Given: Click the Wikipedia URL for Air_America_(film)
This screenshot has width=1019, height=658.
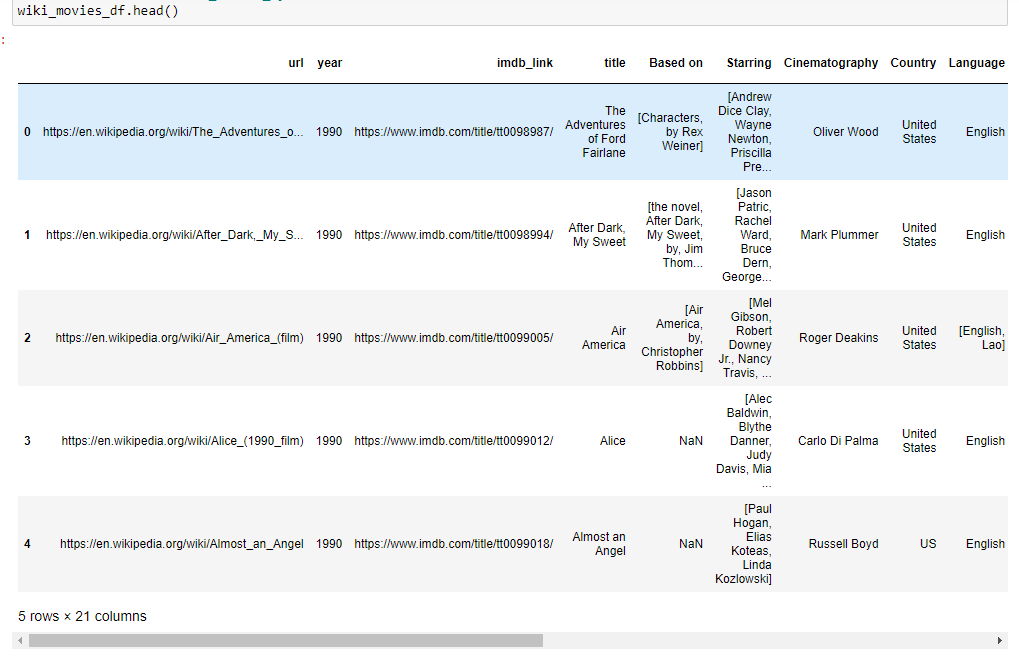Looking at the screenshot, I should click(179, 338).
